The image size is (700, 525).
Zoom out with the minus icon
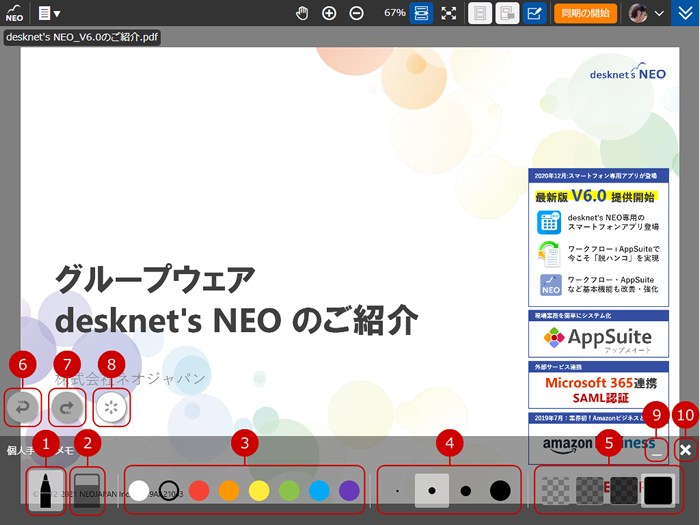tap(356, 13)
